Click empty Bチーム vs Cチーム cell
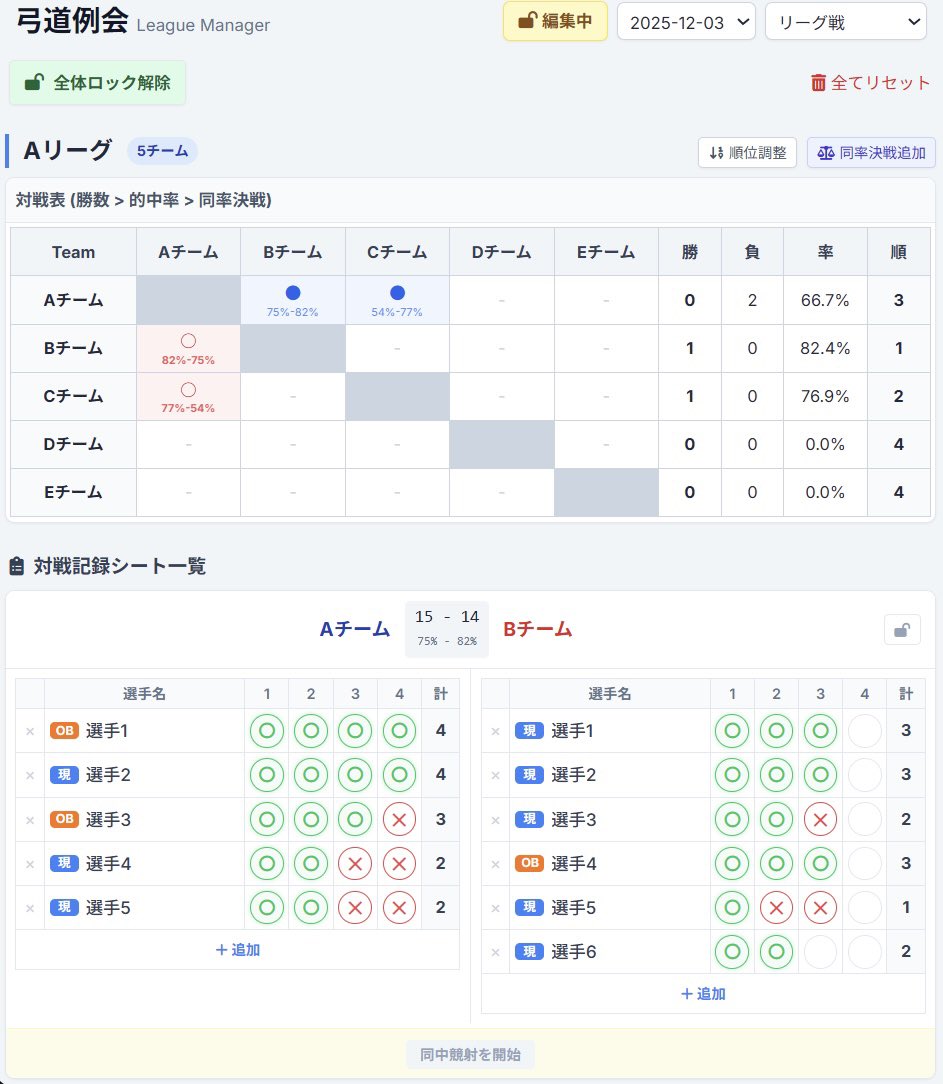 (x=397, y=348)
